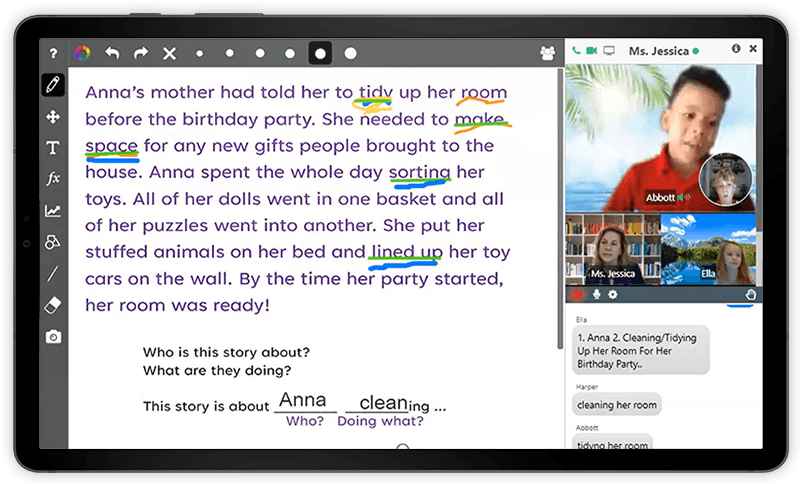Image resolution: width=800 pixels, height=484 pixels.
Task: Open the color wheel picker
Action: click(x=83, y=53)
